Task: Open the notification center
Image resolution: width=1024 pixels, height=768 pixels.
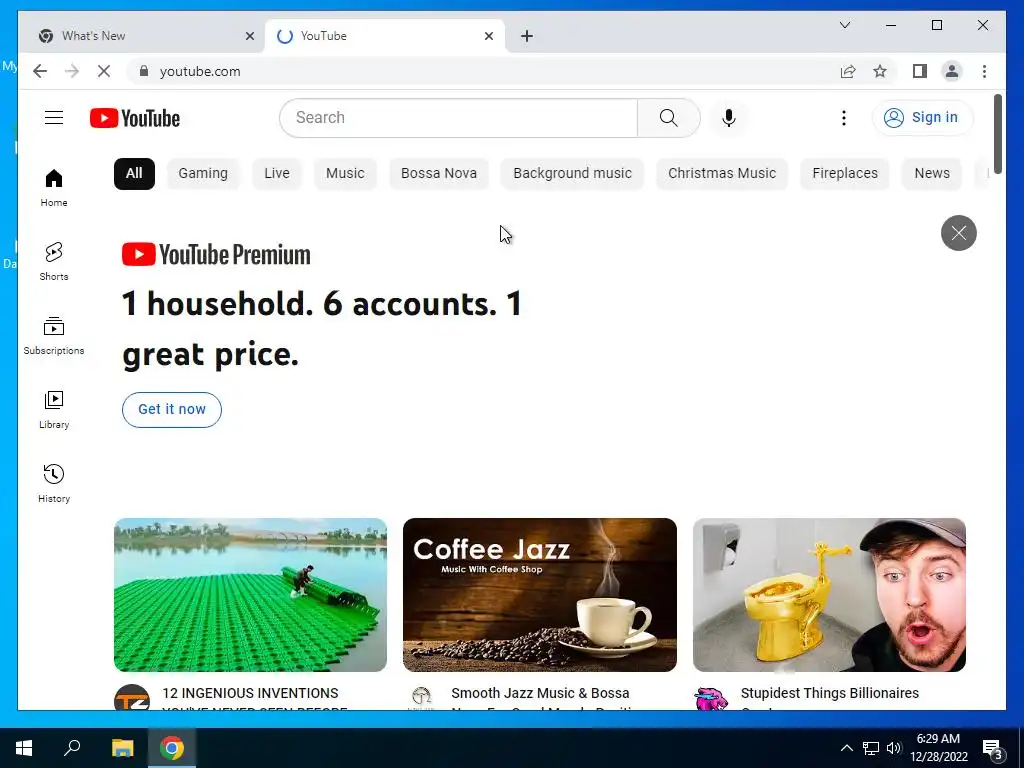Action: 993,748
